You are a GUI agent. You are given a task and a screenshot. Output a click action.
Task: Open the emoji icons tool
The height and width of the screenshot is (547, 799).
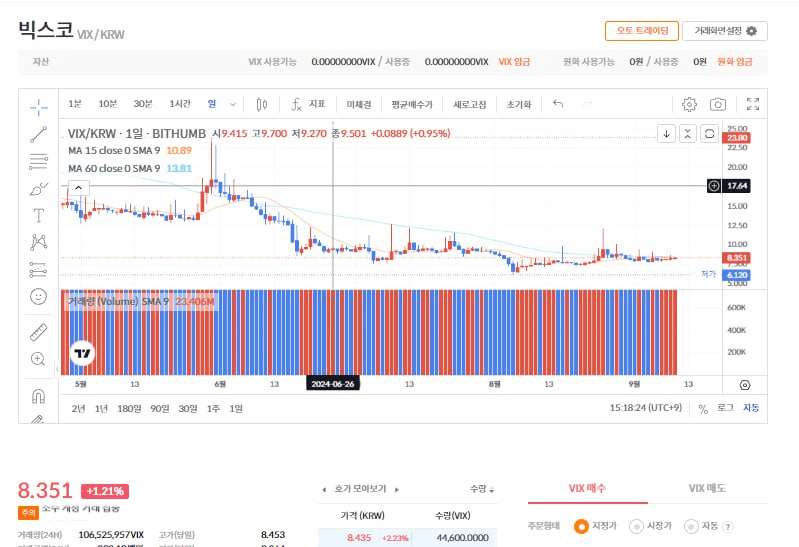click(39, 296)
